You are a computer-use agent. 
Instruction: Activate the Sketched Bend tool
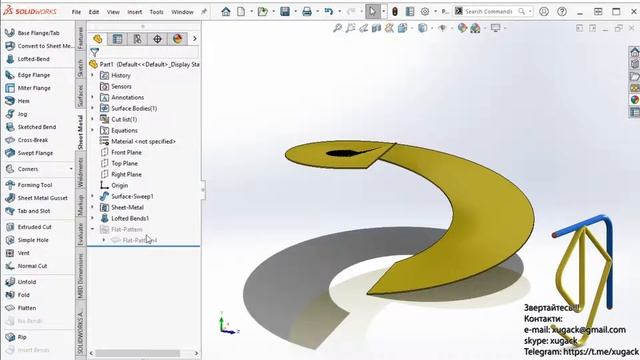(31, 127)
